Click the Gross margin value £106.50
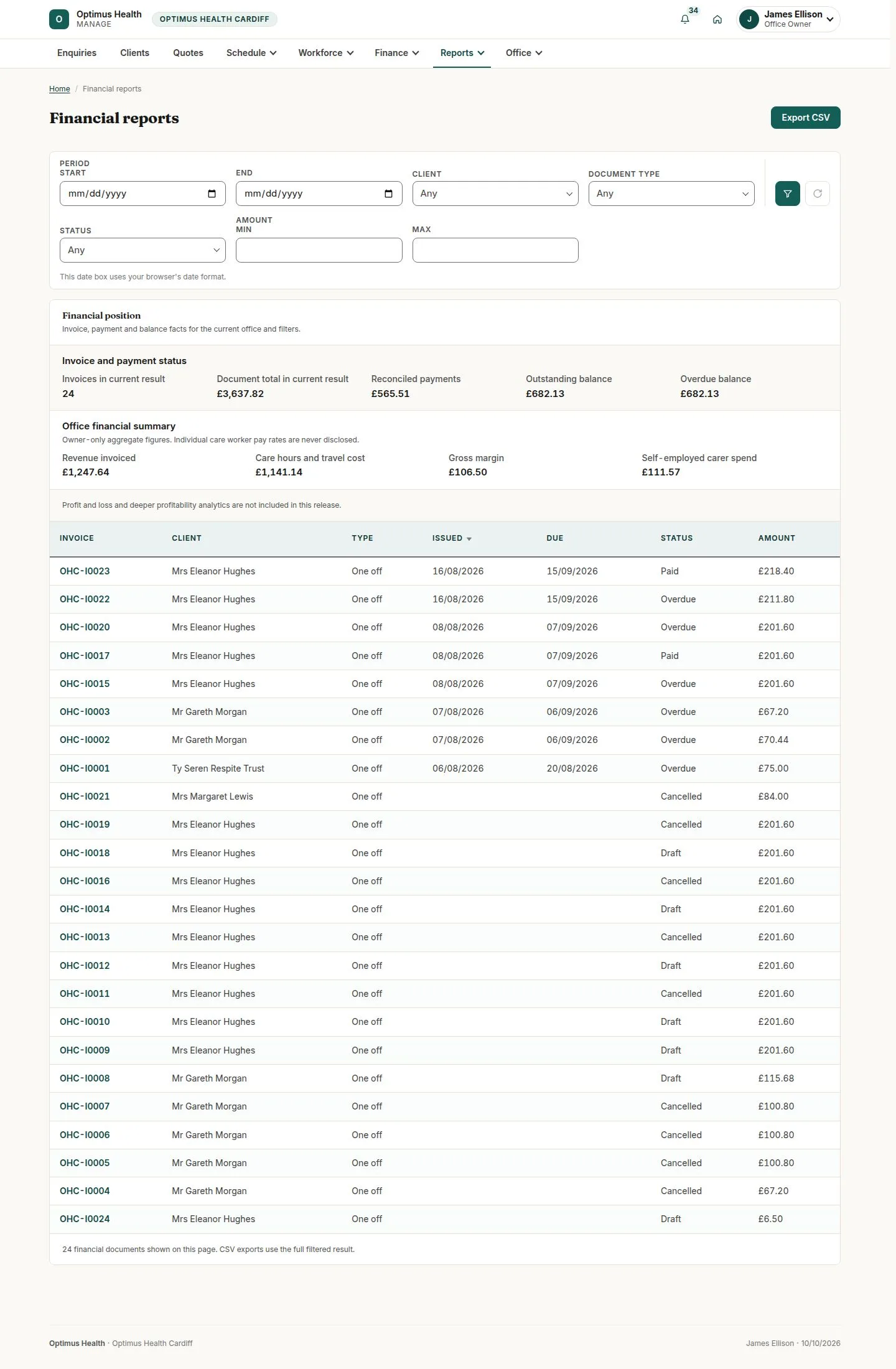The width and height of the screenshot is (896, 1369). point(468,472)
